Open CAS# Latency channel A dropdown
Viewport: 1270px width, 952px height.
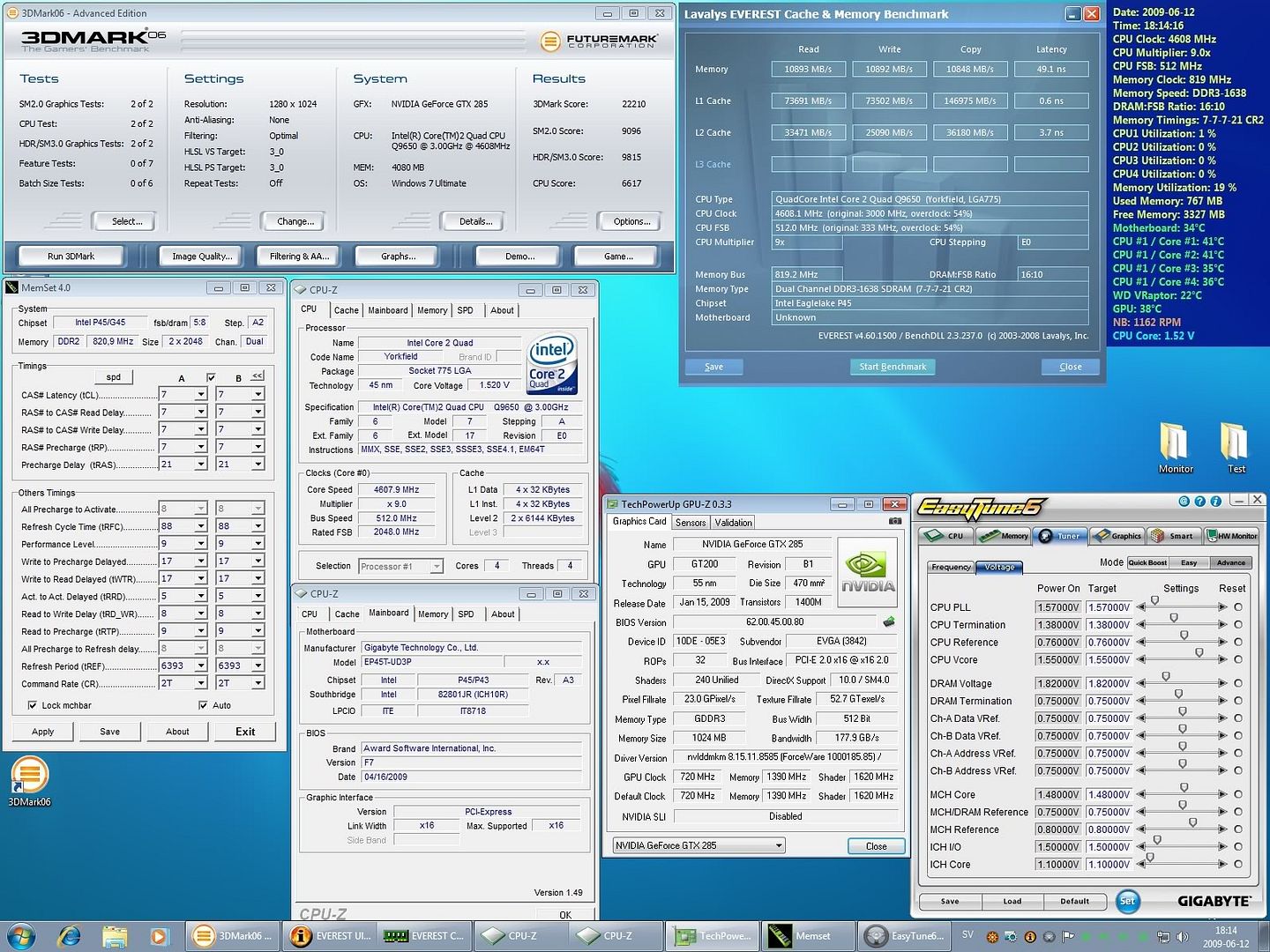click(x=201, y=395)
